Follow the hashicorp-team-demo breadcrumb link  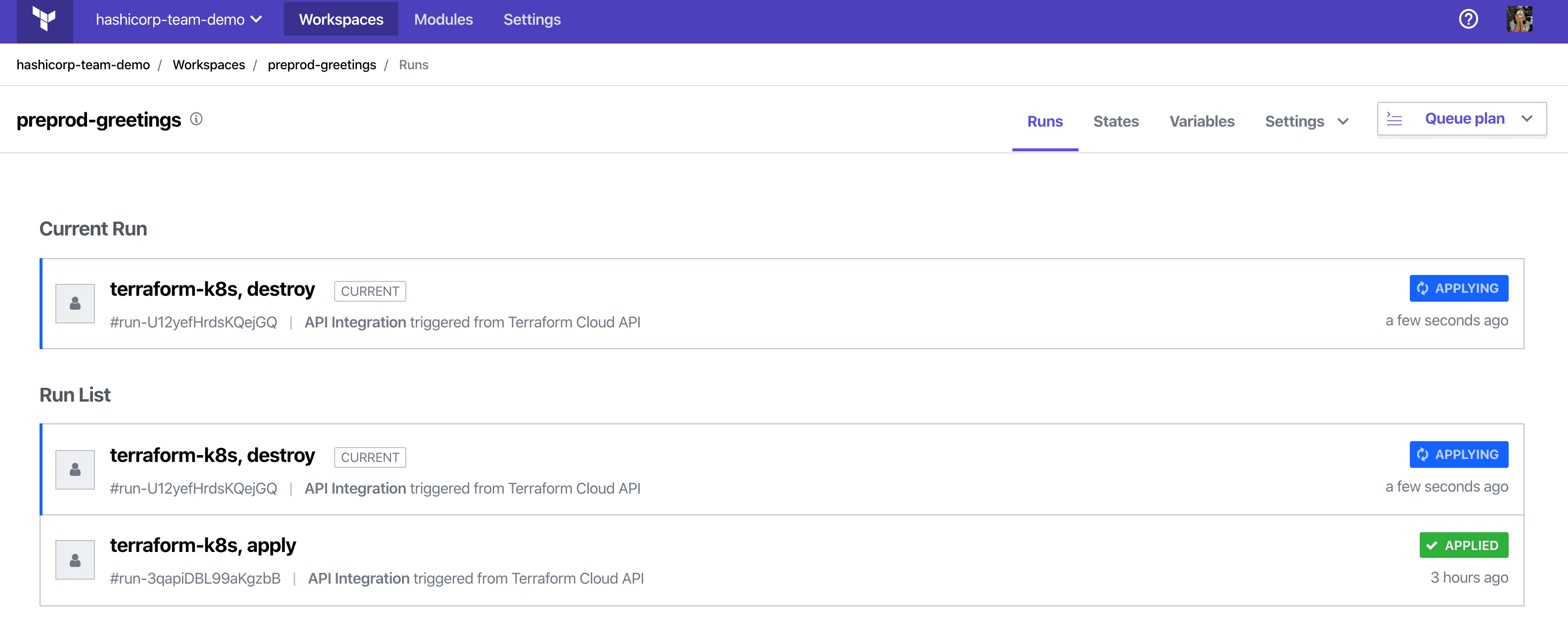83,65
